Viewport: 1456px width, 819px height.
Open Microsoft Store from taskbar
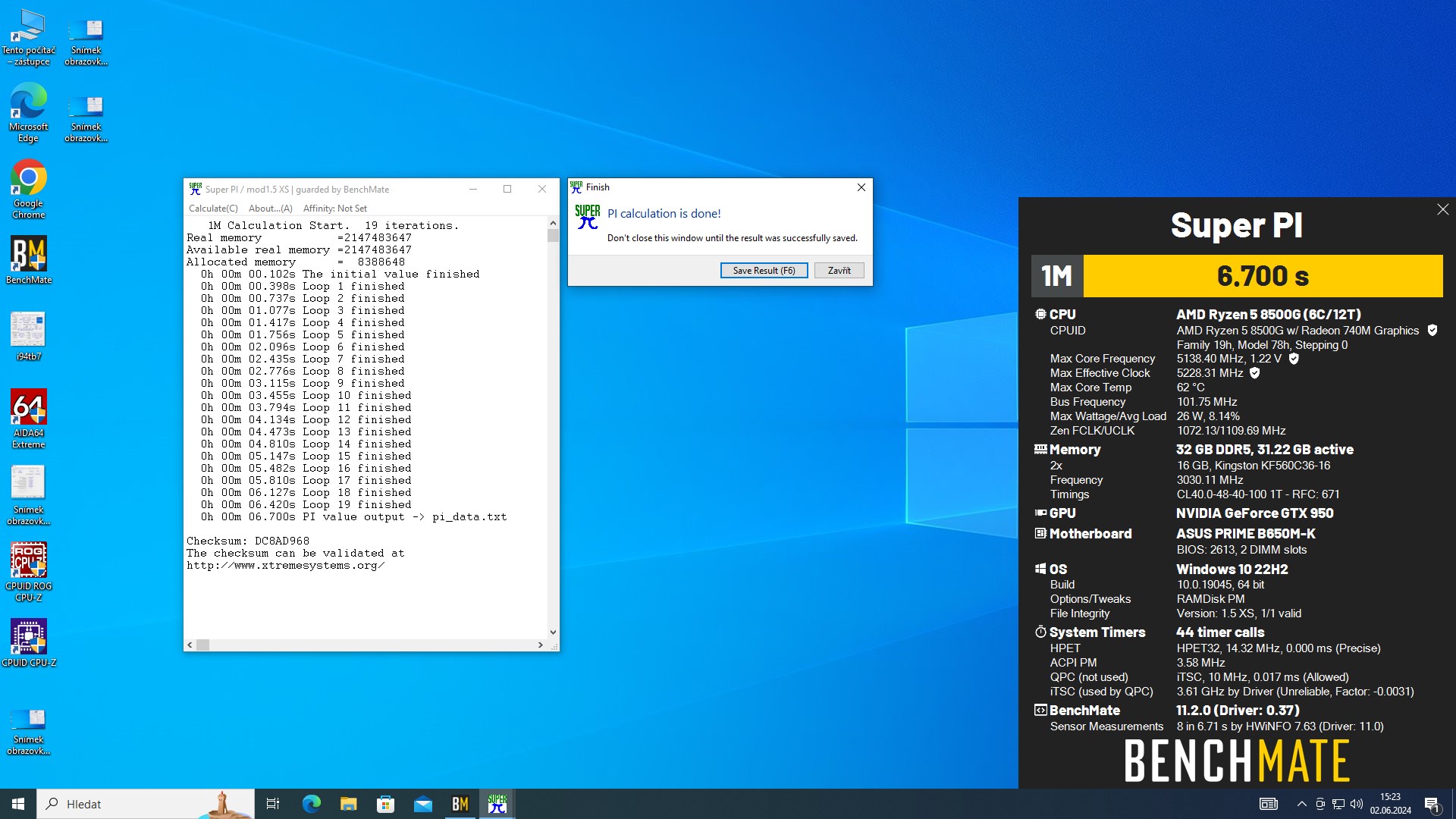(x=385, y=804)
